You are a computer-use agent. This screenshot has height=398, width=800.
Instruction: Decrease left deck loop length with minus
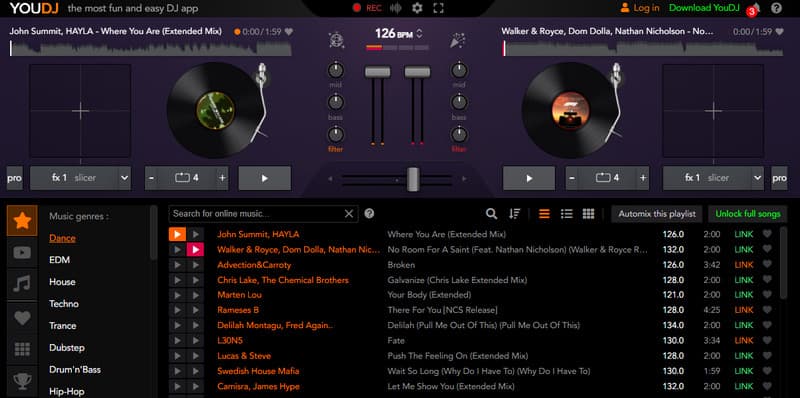(x=151, y=178)
